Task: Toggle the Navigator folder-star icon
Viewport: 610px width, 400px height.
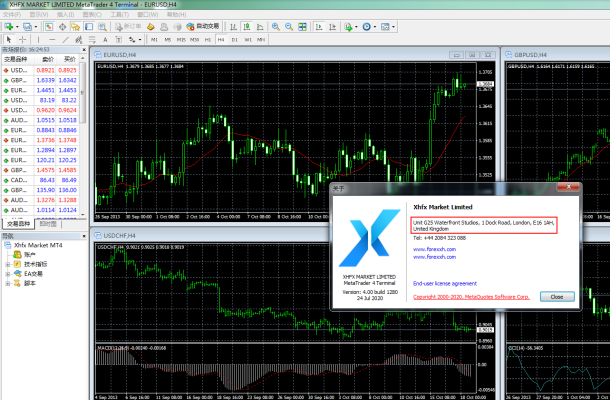Action: coord(75,27)
